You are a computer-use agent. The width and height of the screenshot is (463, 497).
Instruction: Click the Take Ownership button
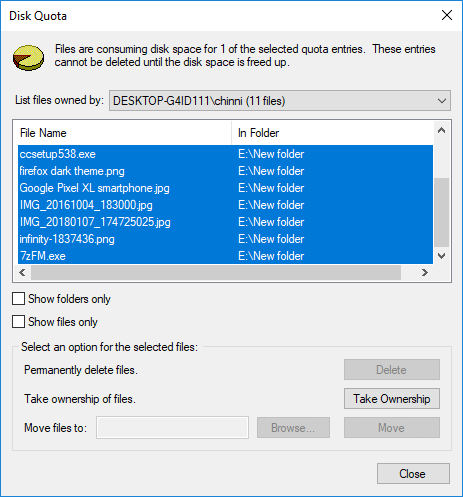392,399
